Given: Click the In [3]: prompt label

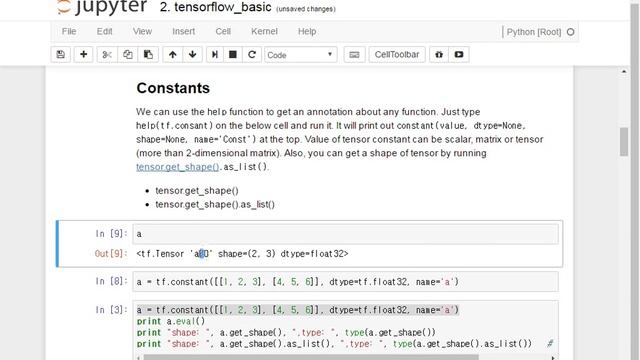Looking at the screenshot, I should tap(111, 310).
